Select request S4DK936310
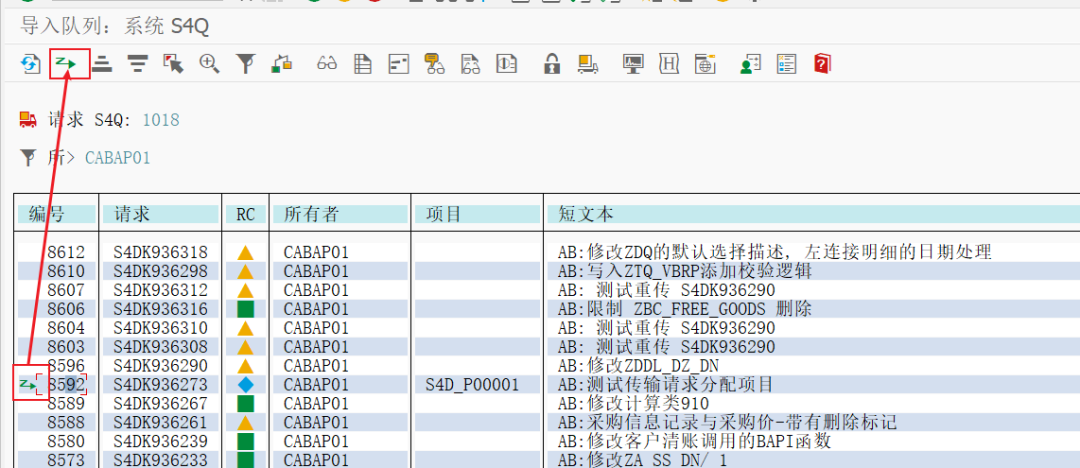The image size is (1080, 468). [x=160, y=327]
